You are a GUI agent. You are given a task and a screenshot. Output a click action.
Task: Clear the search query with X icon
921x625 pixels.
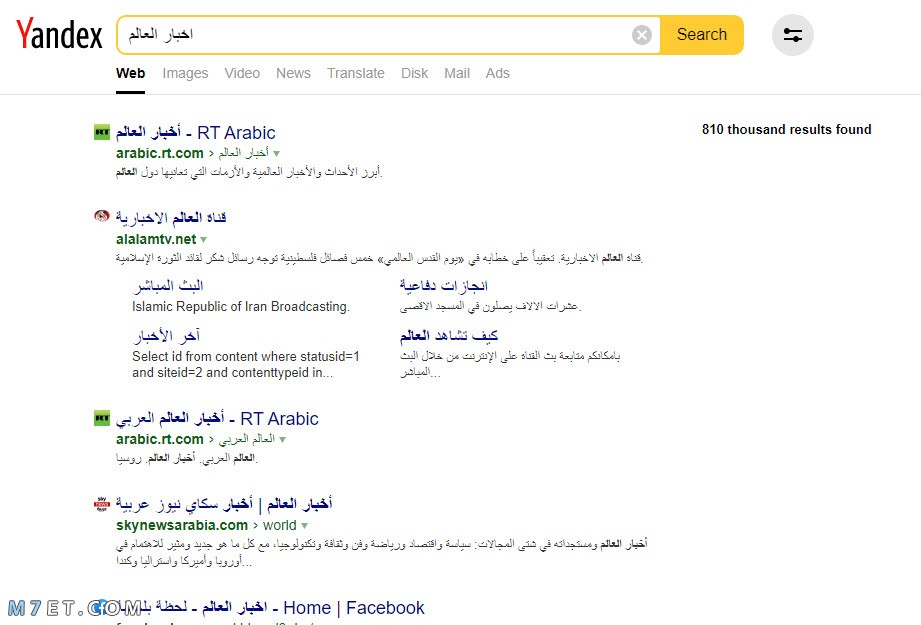[x=641, y=35]
